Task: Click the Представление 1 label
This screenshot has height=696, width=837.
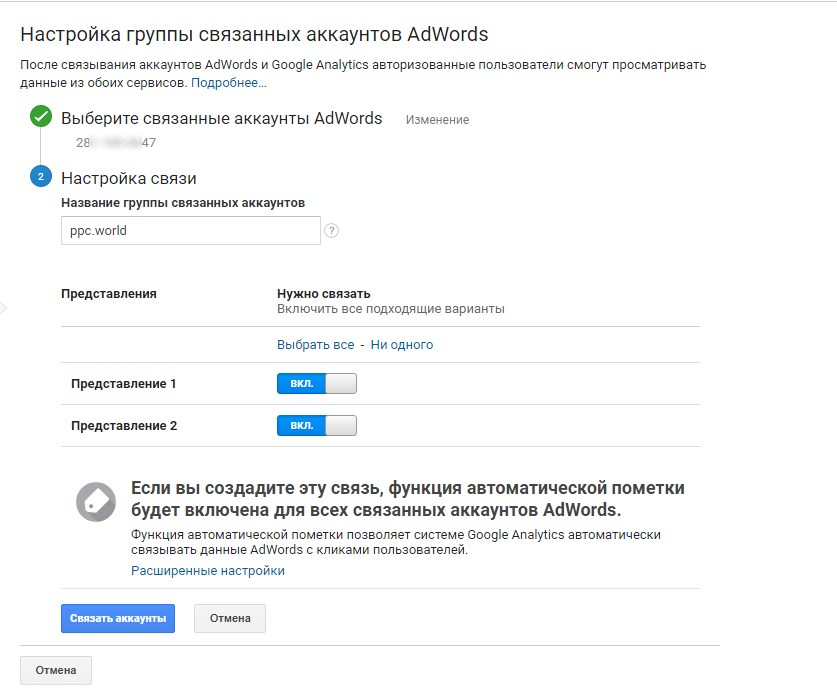Action: [123, 384]
